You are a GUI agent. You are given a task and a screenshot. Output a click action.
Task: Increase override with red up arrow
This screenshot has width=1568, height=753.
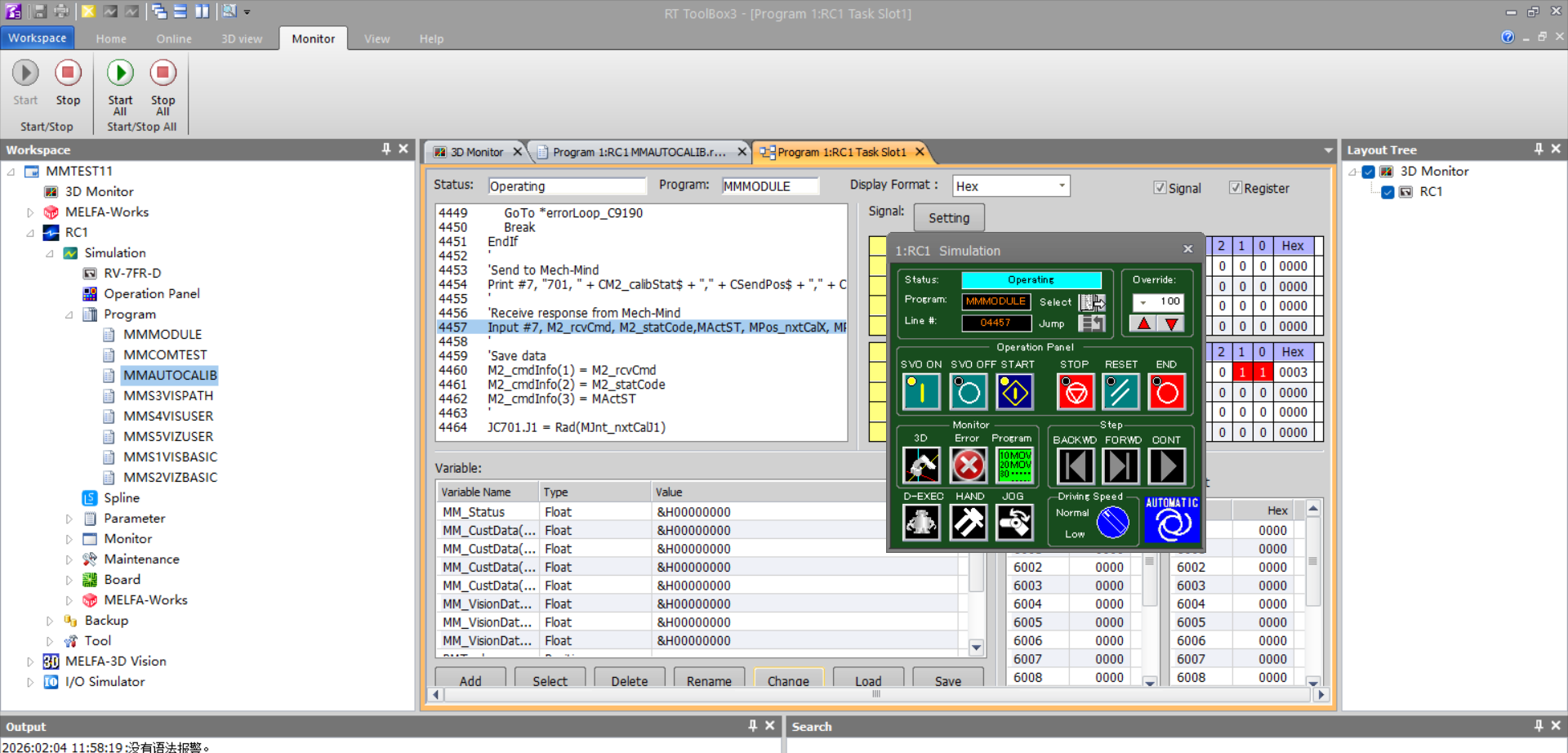point(1144,323)
